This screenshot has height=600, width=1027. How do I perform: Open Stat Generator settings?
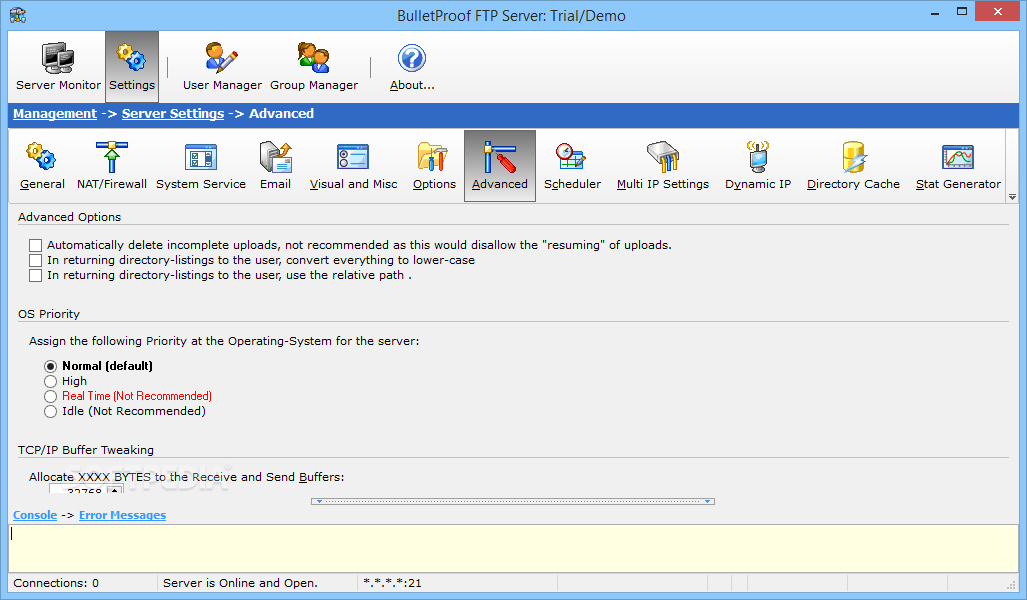click(x=958, y=166)
